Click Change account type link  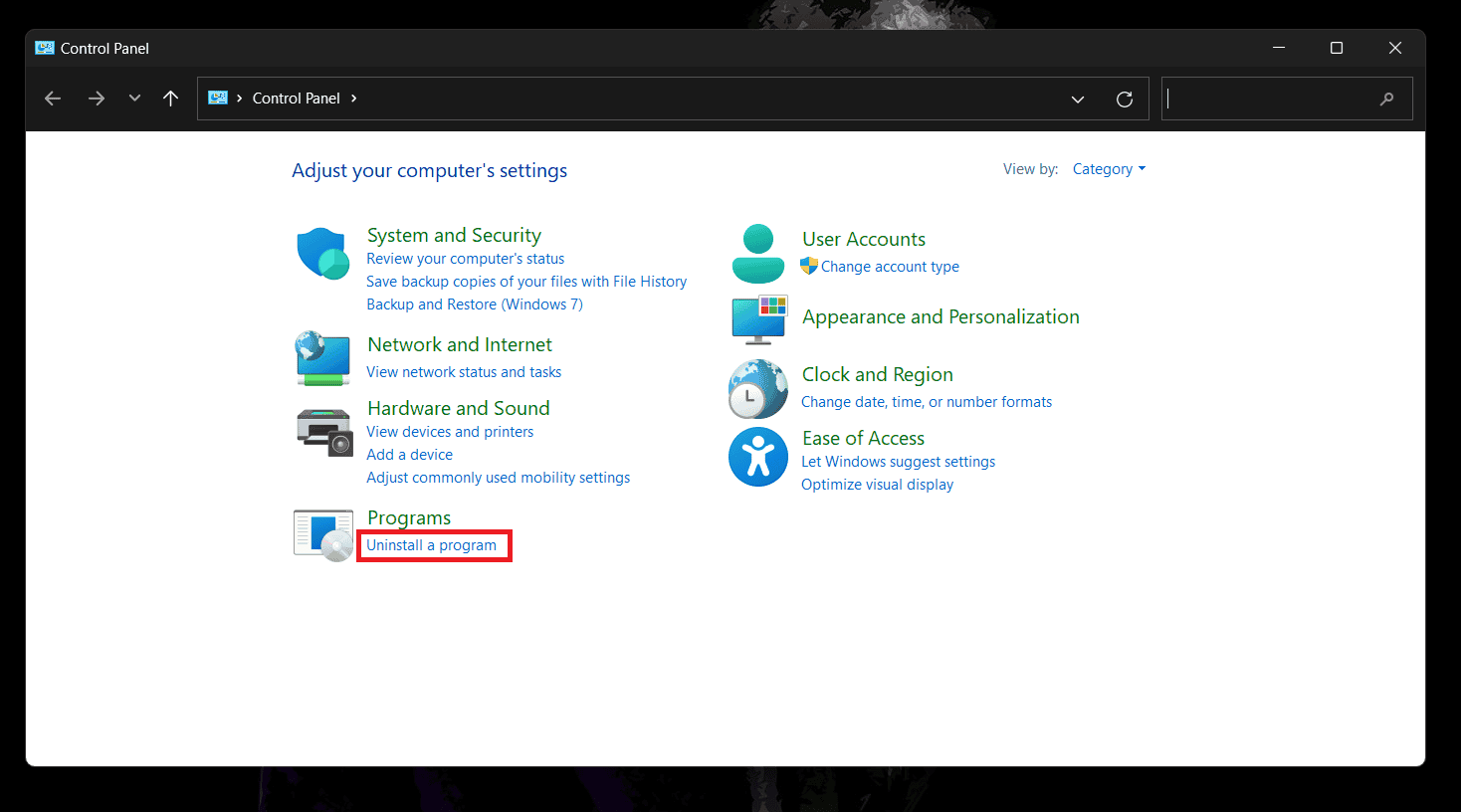pos(890,267)
